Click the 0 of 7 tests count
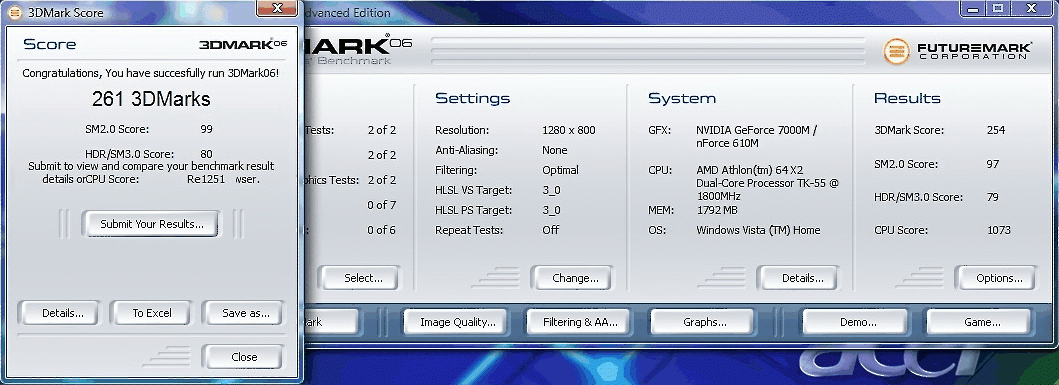 point(382,205)
